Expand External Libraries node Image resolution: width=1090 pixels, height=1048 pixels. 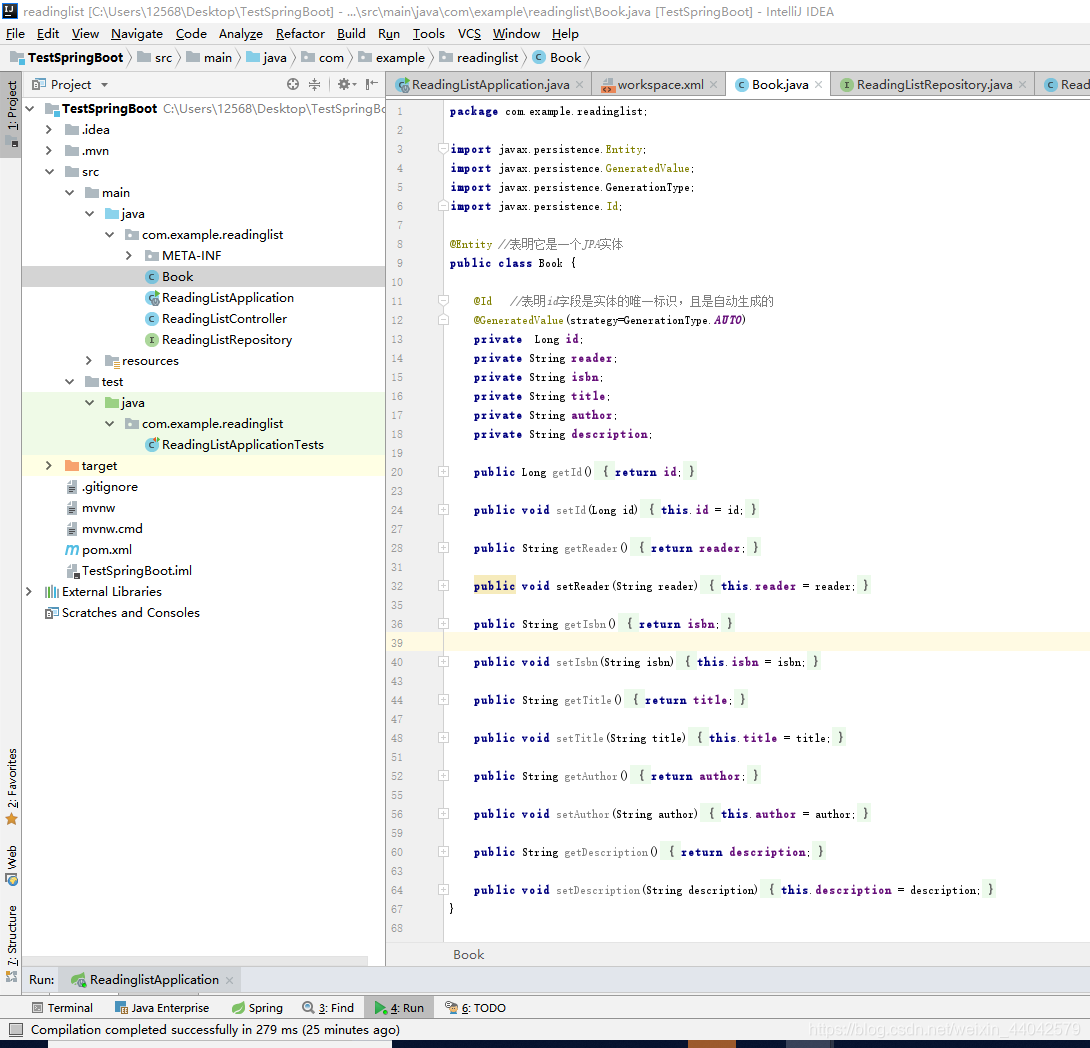[x=29, y=591]
